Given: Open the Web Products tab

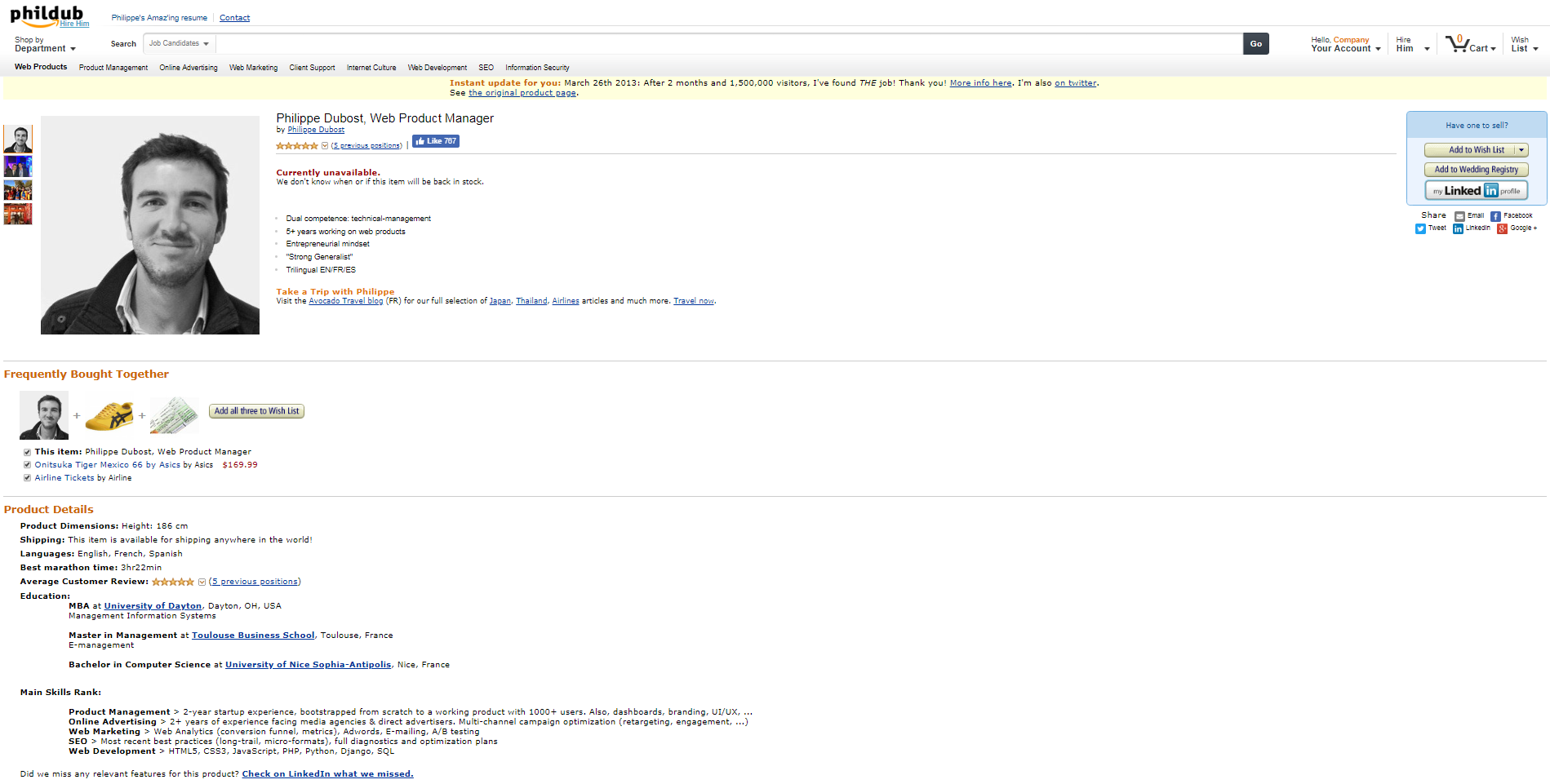Looking at the screenshot, I should [41, 67].
